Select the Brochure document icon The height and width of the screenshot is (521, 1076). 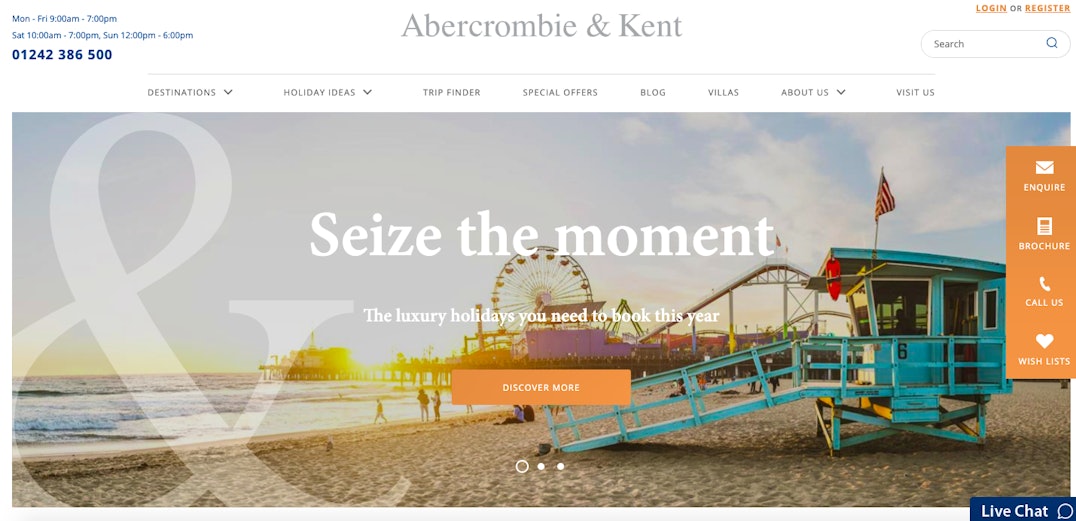point(1044,227)
